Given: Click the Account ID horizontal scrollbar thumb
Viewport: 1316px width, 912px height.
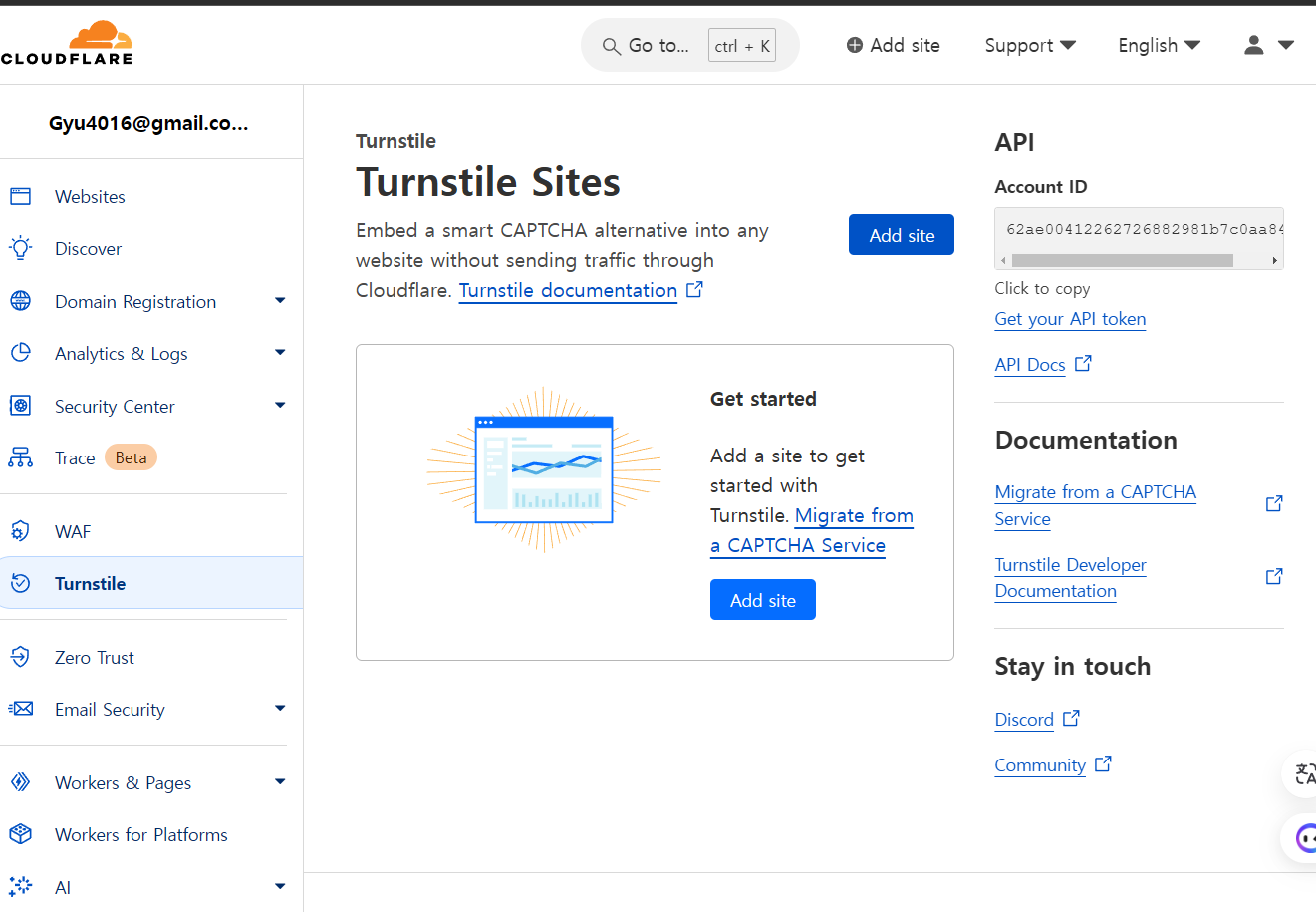Looking at the screenshot, I should point(1123,260).
